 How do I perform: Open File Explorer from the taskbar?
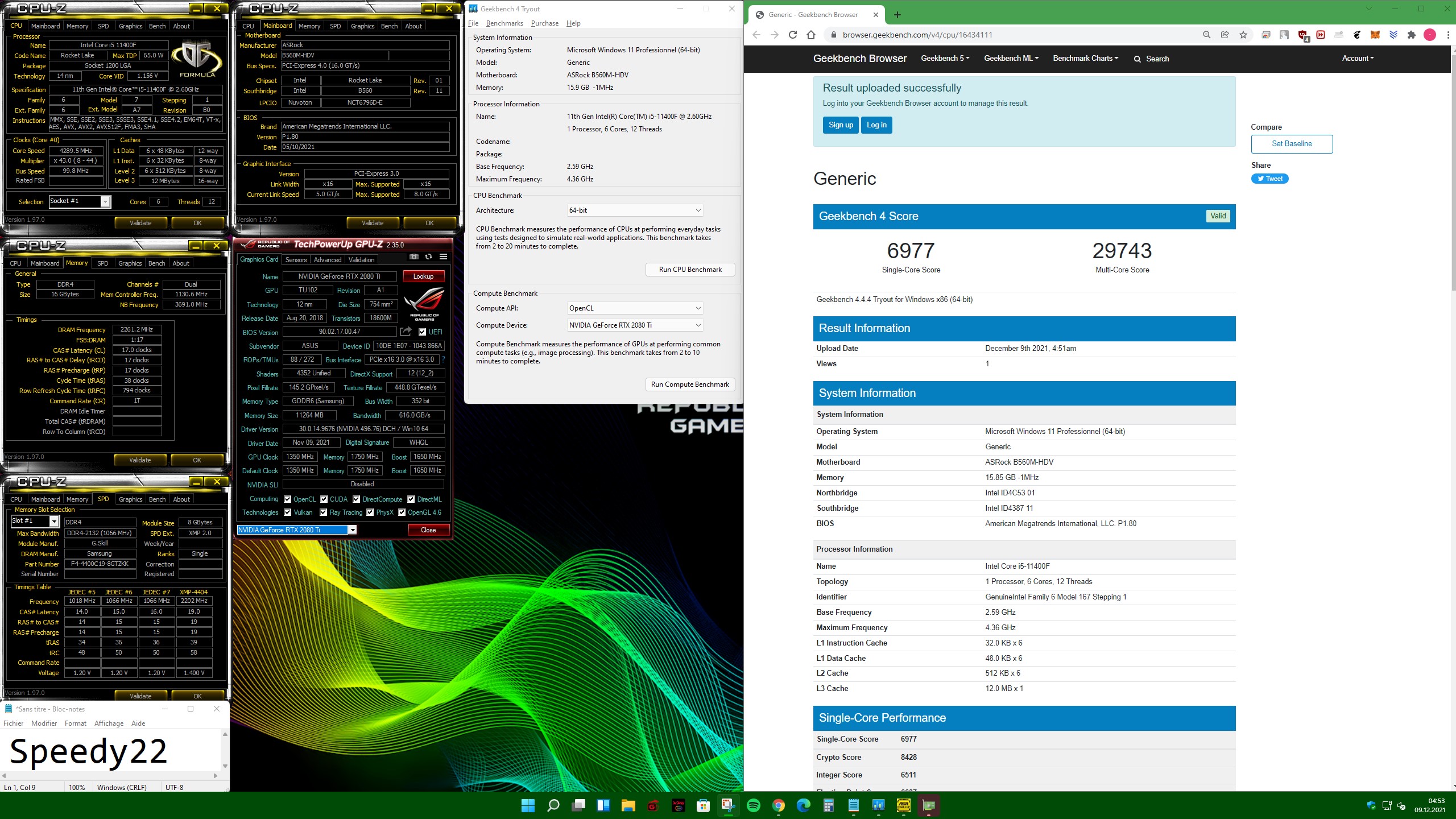pos(628,805)
